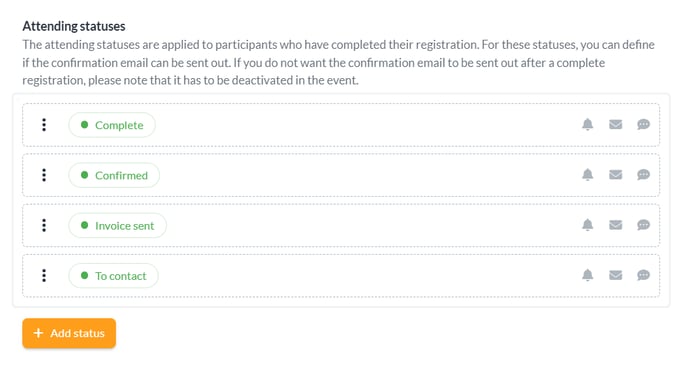Open three-dot menu for Complete status
The image size is (688, 365).
(x=44, y=125)
